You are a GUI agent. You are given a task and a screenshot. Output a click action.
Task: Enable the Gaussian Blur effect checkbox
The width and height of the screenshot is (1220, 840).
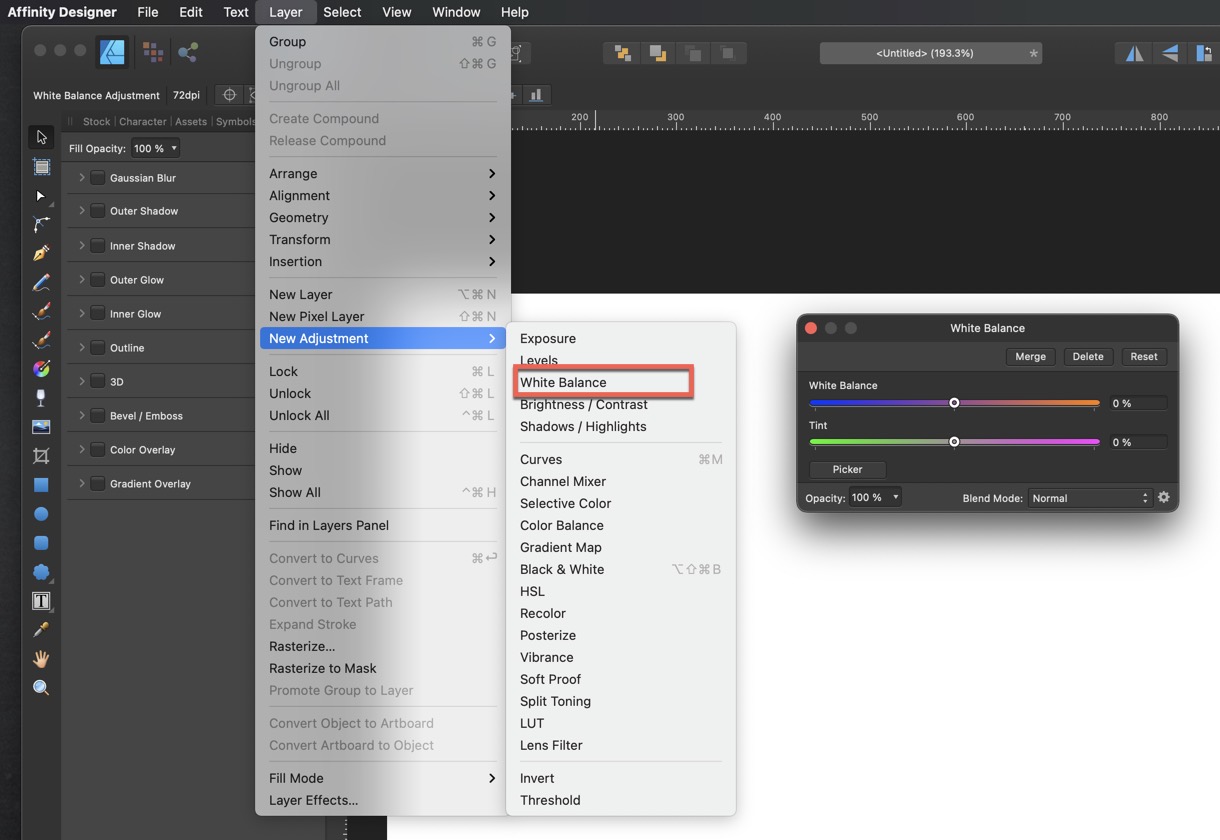point(97,178)
